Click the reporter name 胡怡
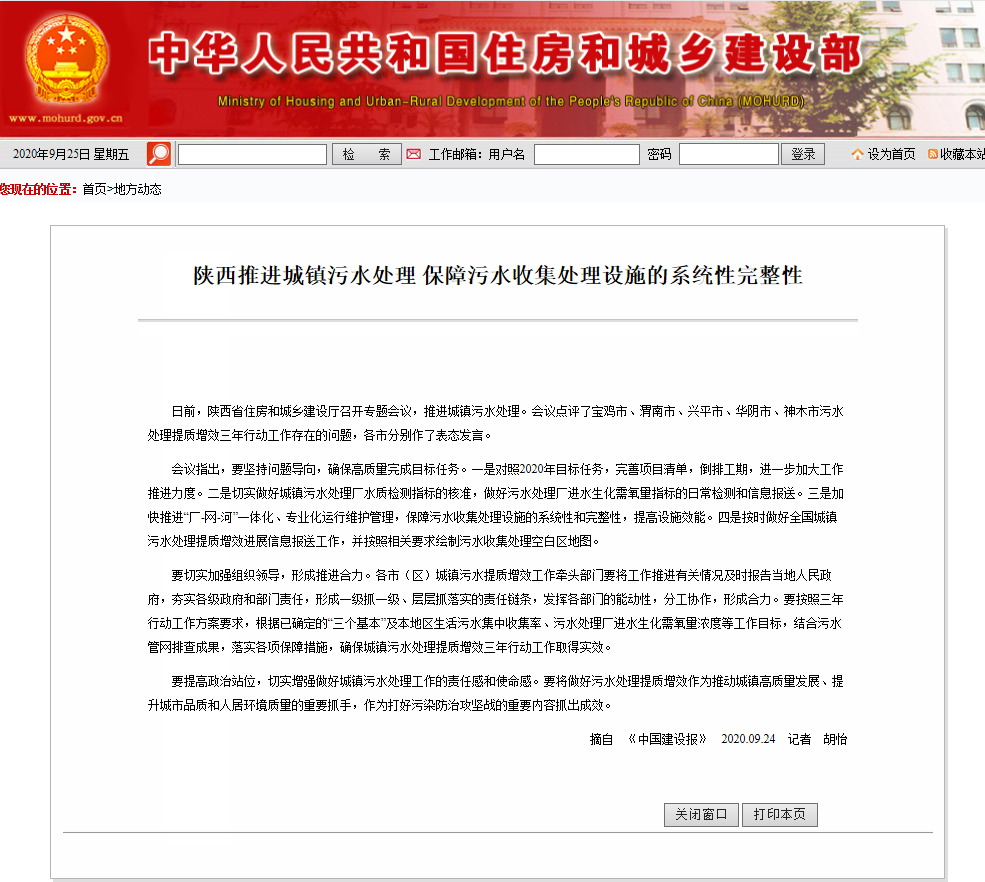 point(835,739)
